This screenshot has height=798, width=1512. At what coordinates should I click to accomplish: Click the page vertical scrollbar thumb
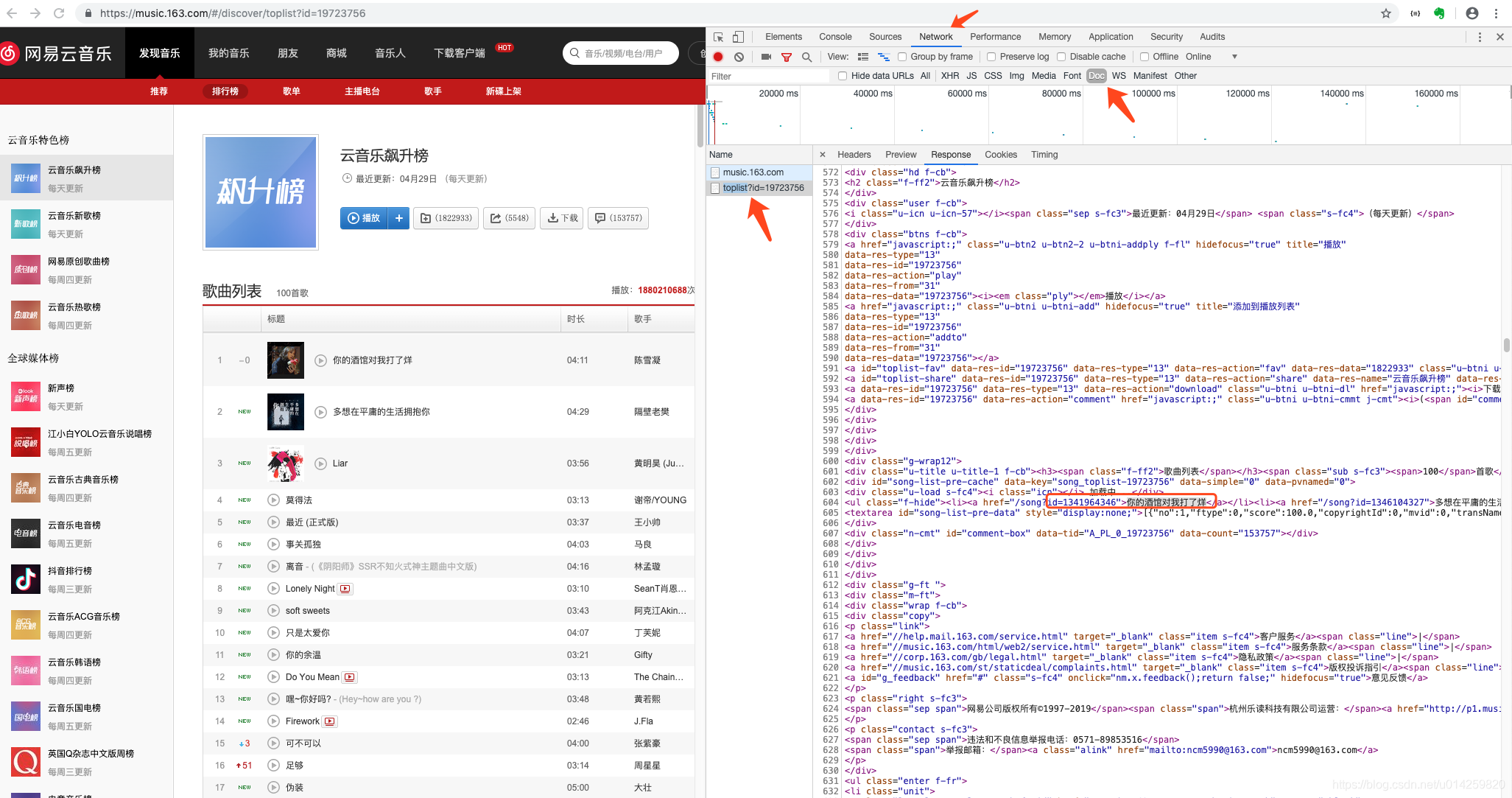coord(700,125)
